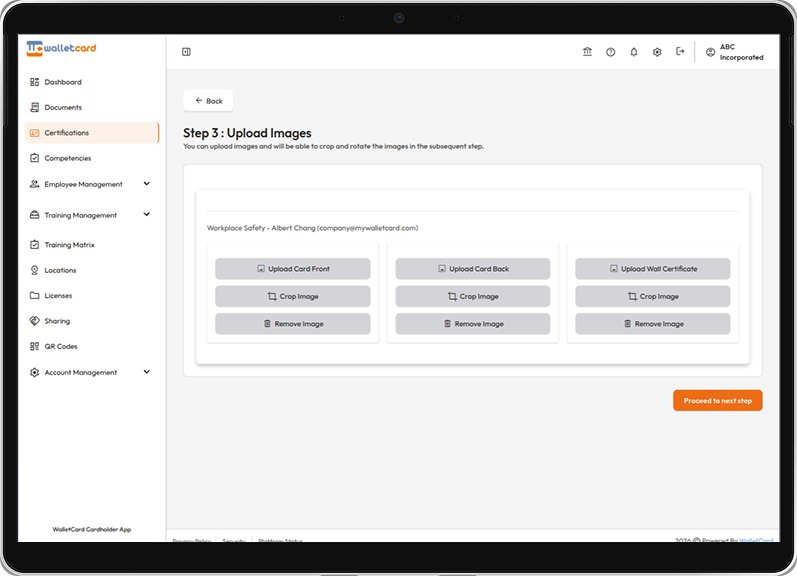
Task: Expand the Account Management chevron
Action: pyautogui.click(x=147, y=372)
